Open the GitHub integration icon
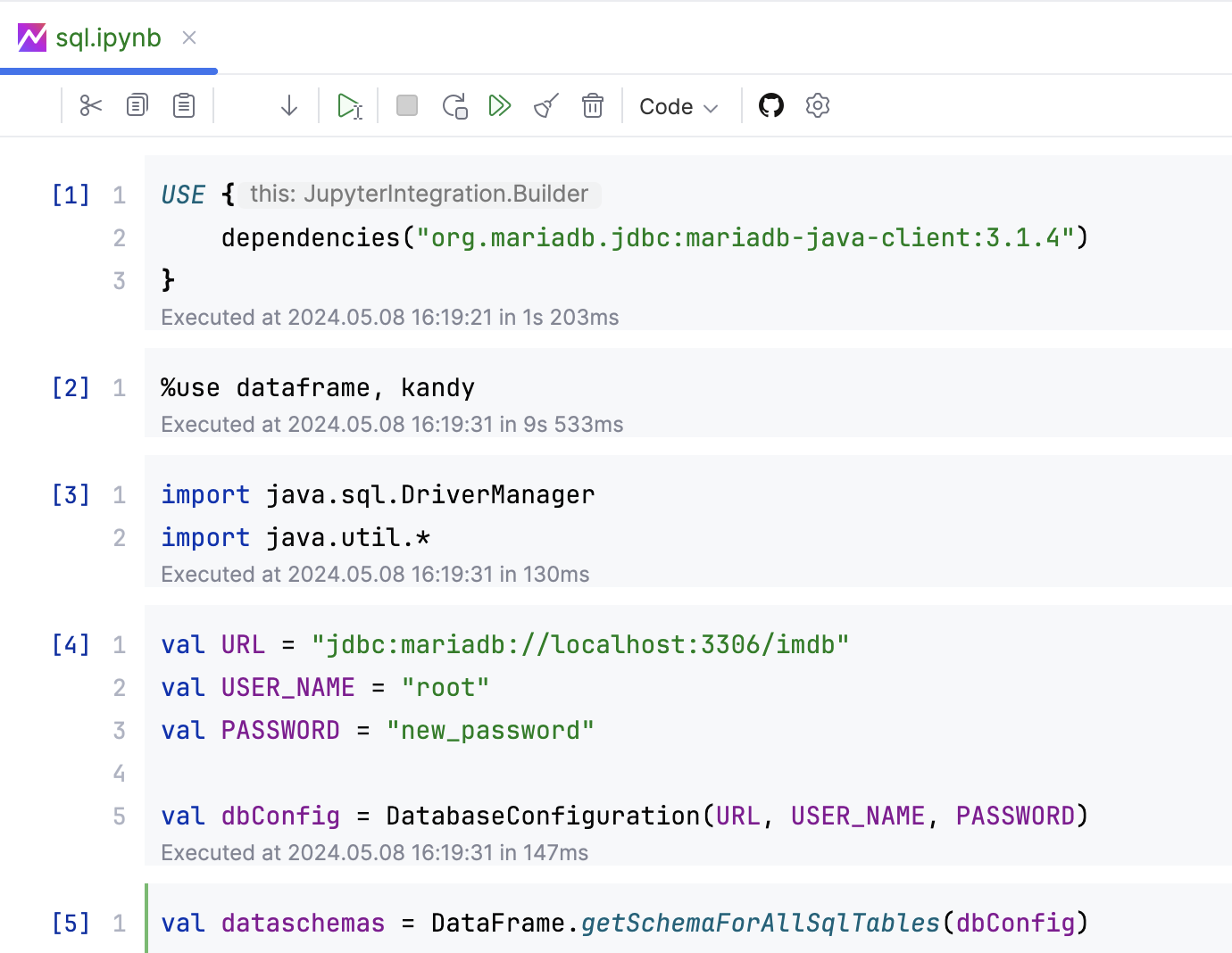This screenshot has width=1232, height=953. pos(770,105)
